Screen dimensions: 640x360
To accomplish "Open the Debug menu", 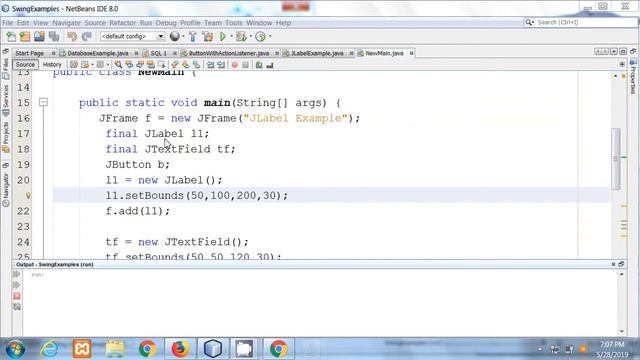I will click(x=166, y=23).
